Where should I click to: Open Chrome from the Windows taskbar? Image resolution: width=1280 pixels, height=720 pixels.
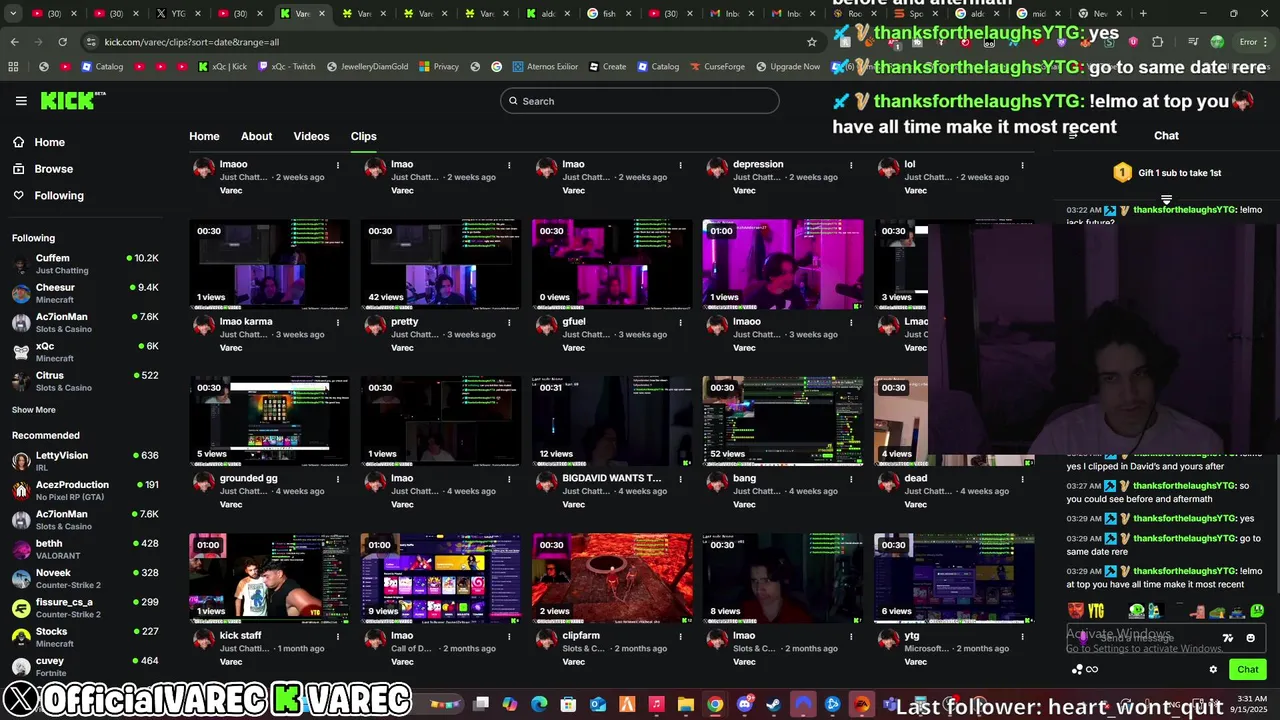(715, 705)
